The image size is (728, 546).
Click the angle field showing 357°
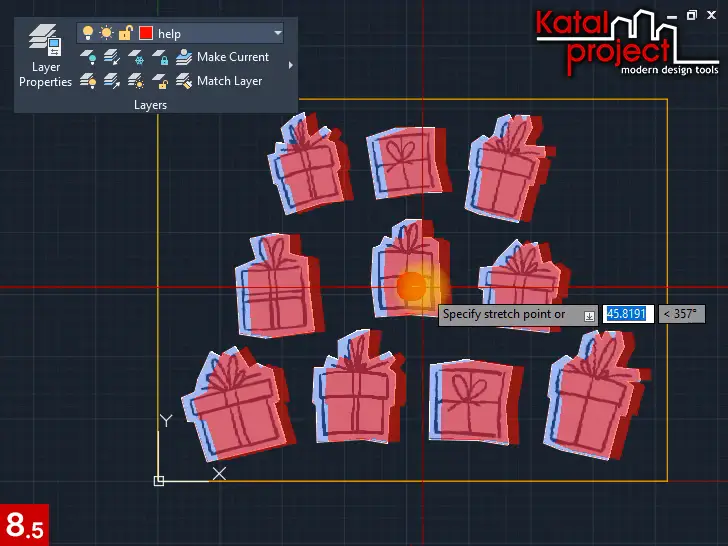click(681, 314)
